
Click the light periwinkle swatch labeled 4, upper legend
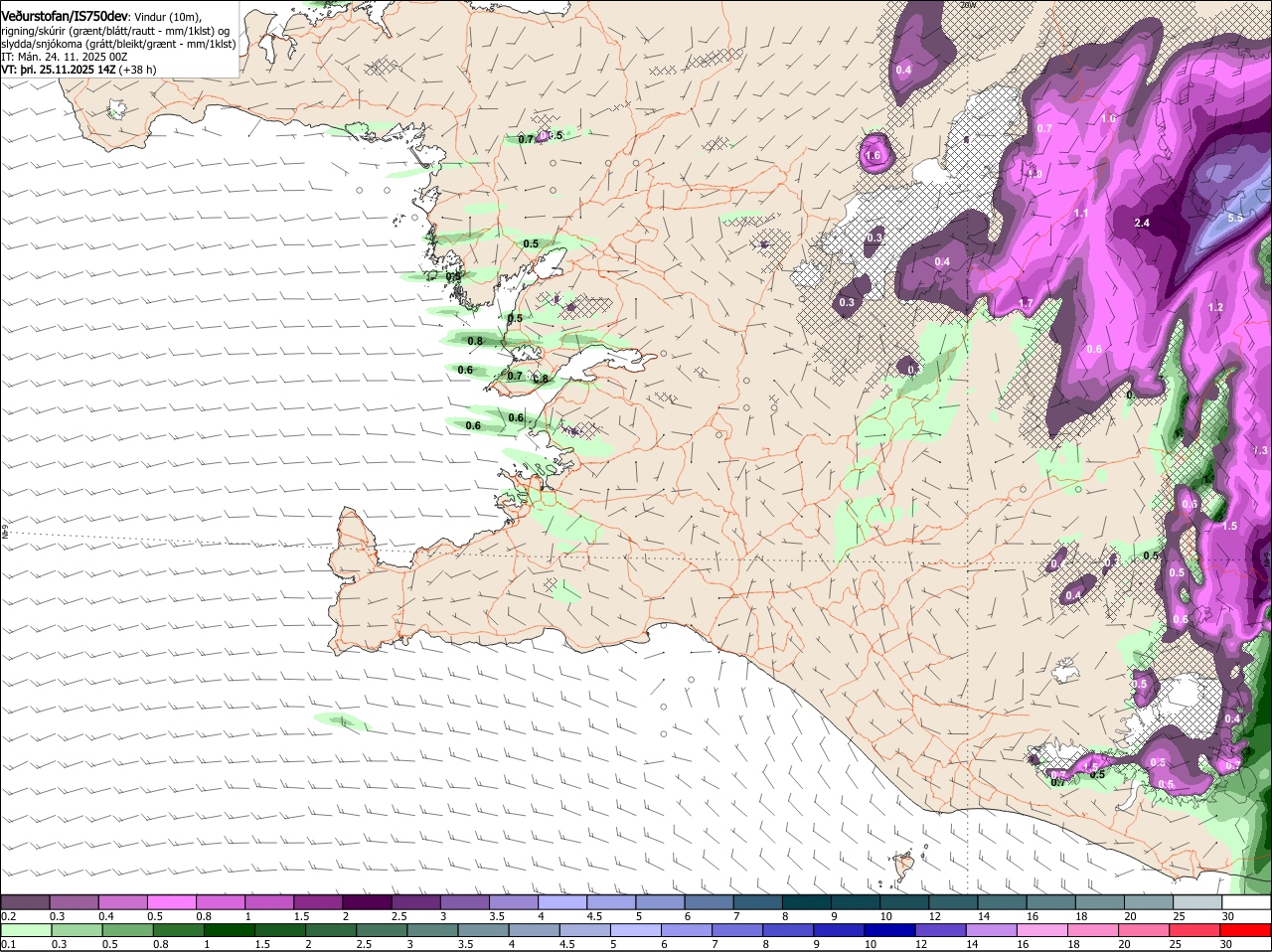click(x=561, y=901)
